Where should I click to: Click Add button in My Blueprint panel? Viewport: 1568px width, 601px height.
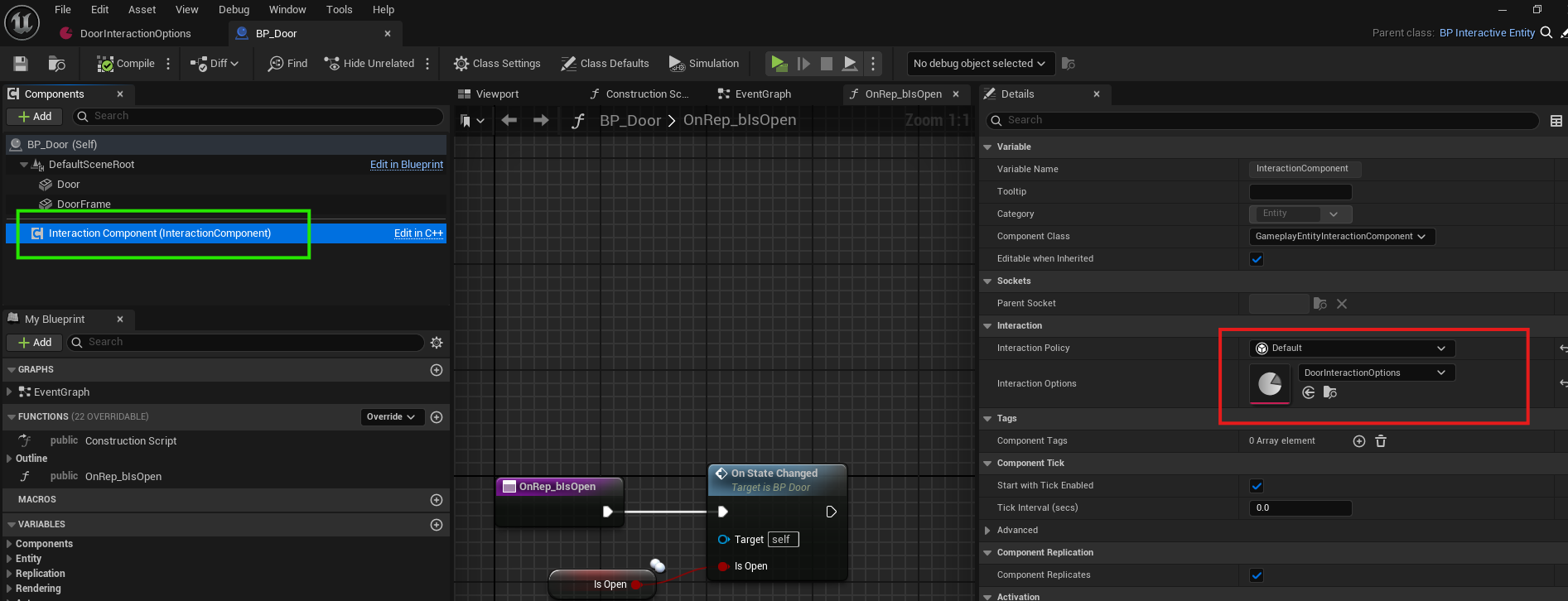pyautogui.click(x=35, y=343)
